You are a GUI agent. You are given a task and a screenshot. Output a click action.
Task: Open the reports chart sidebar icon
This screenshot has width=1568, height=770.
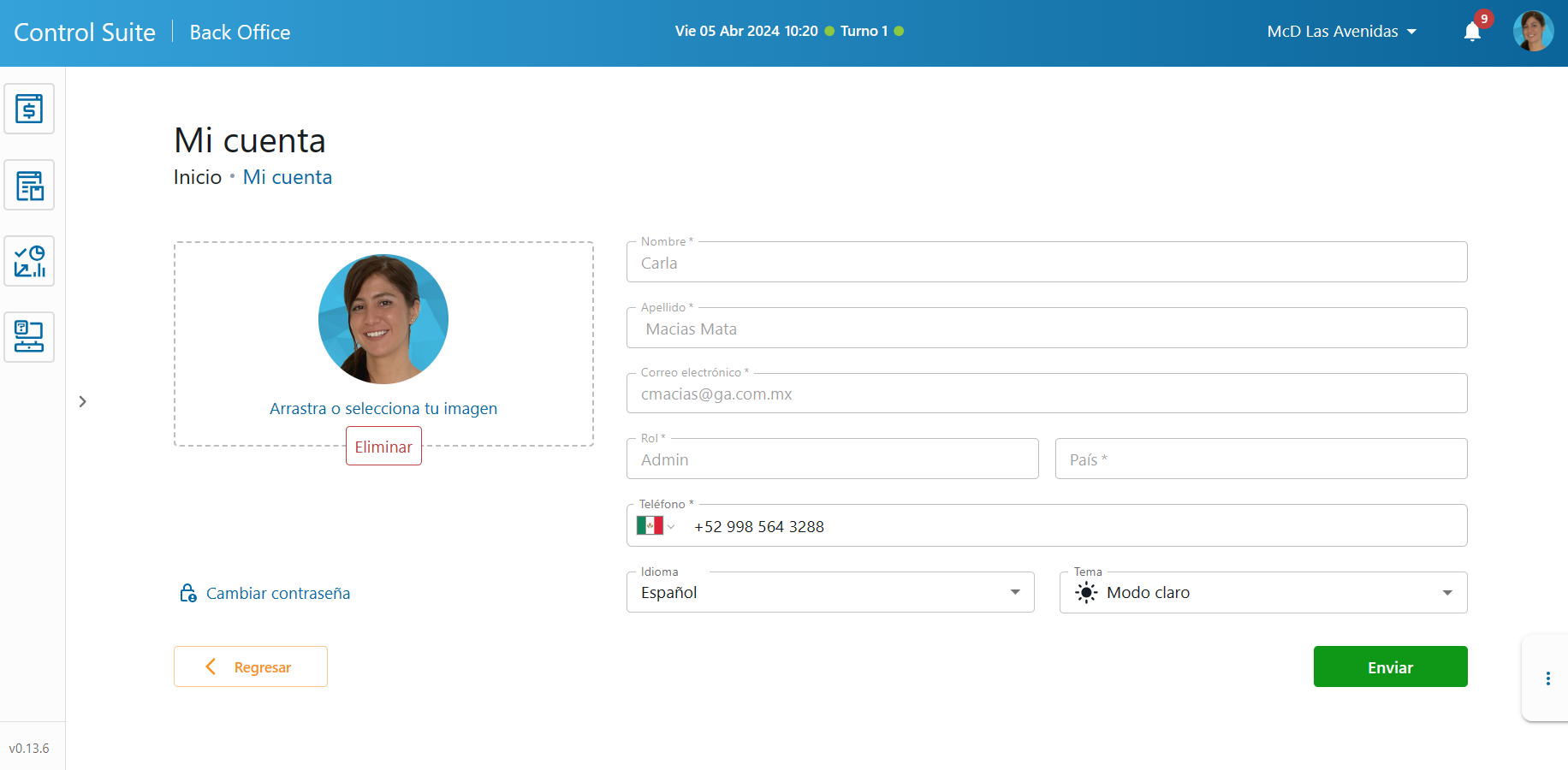click(x=29, y=261)
